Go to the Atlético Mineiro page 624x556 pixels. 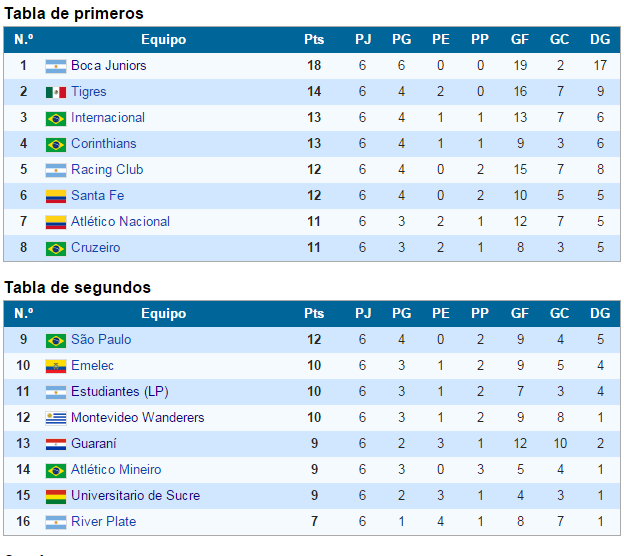point(116,470)
